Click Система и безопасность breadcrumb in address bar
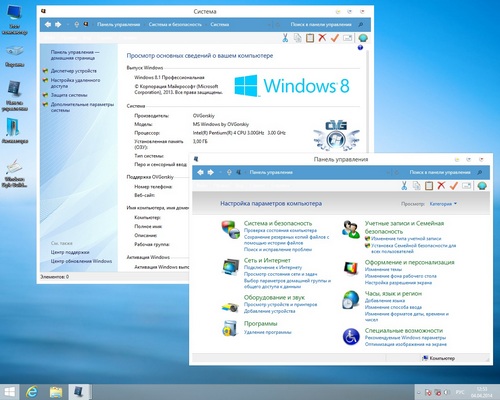Screen dimensions: 500x400 pyautogui.click(x=175, y=24)
